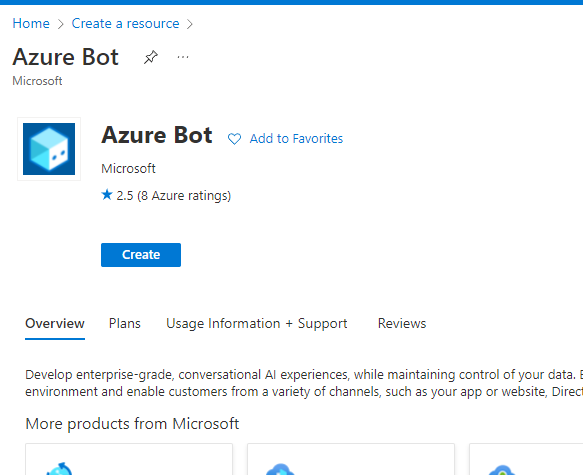Click the Create button
This screenshot has width=583, height=475.
[141, 255]
